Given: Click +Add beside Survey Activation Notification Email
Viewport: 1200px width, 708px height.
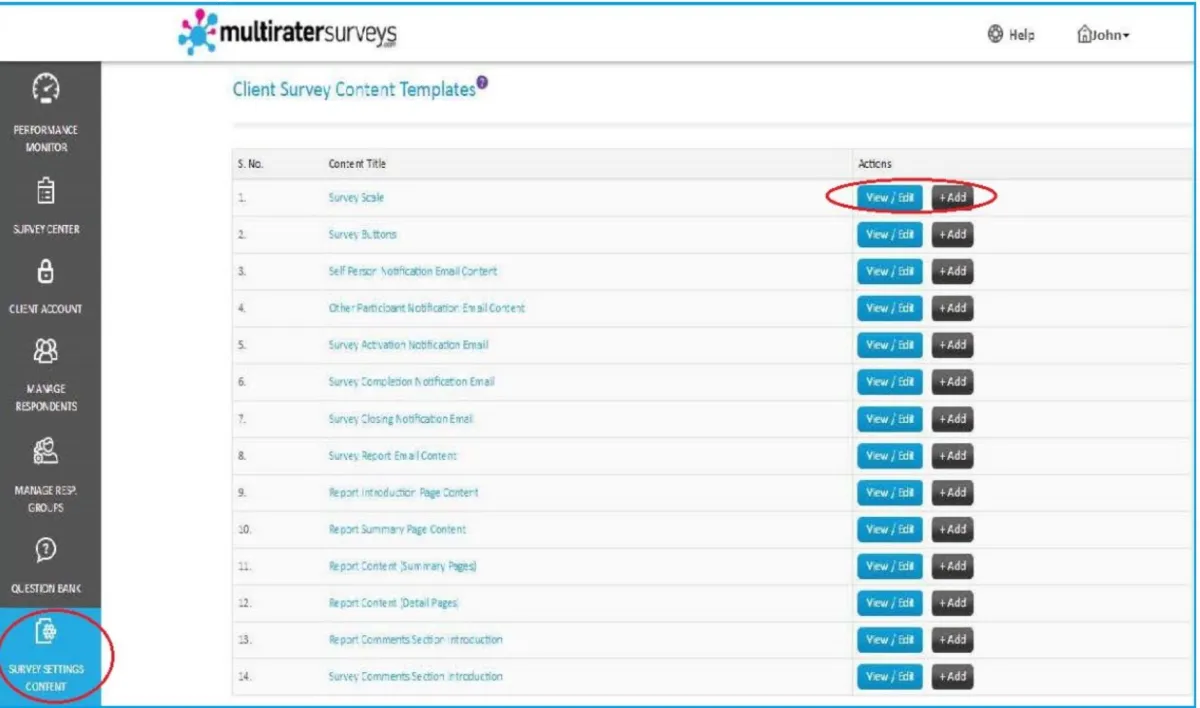Looking at the screenshot, I should 952,345.
